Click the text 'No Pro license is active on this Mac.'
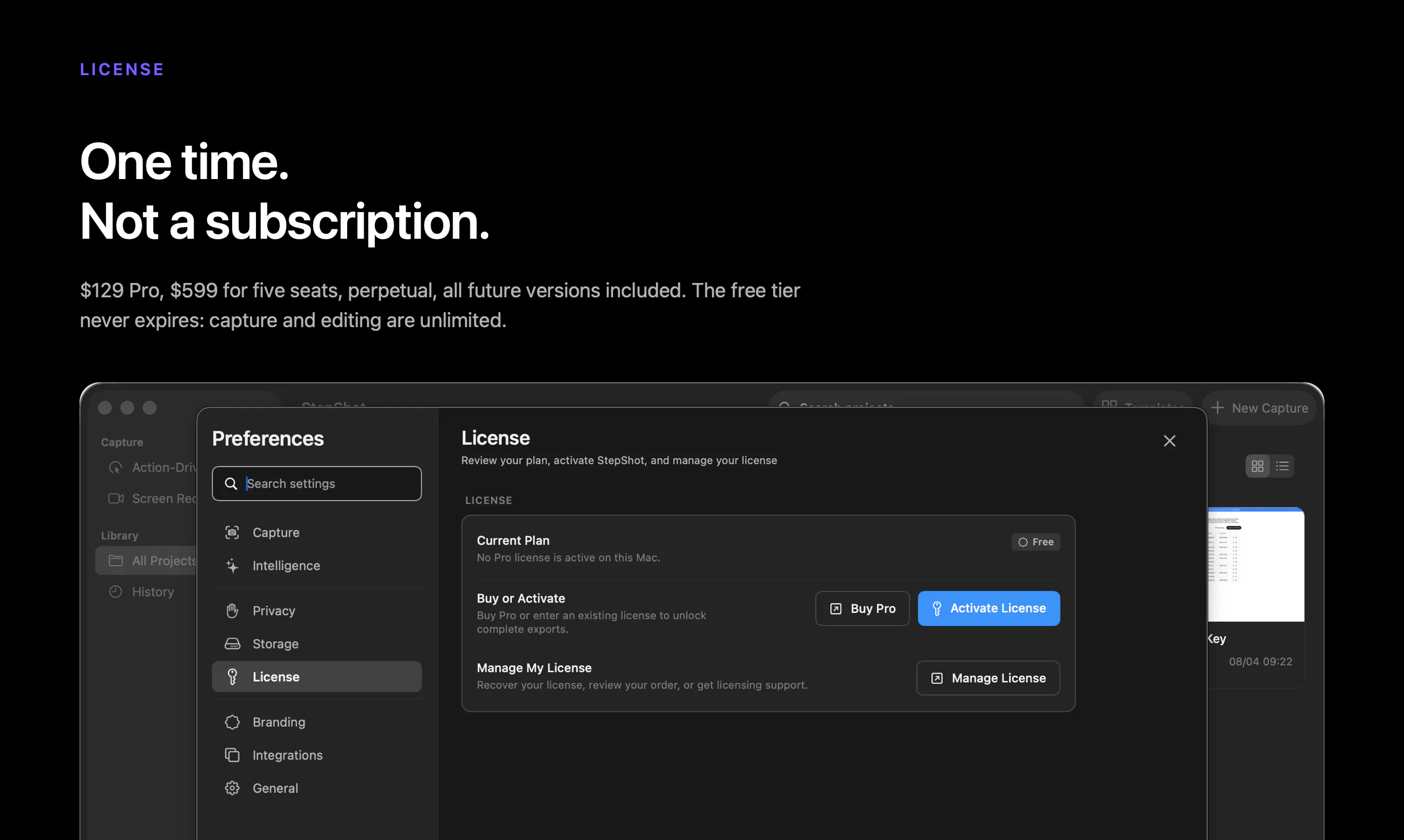Screen dimensions: 1404x840 568,558
